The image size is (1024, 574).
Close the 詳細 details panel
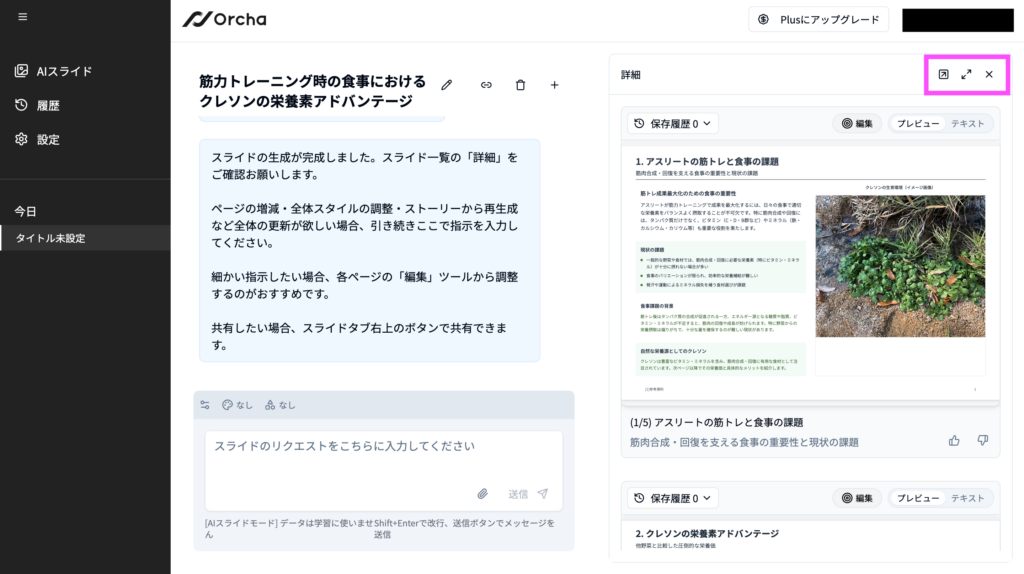click(x=989, y=74)
